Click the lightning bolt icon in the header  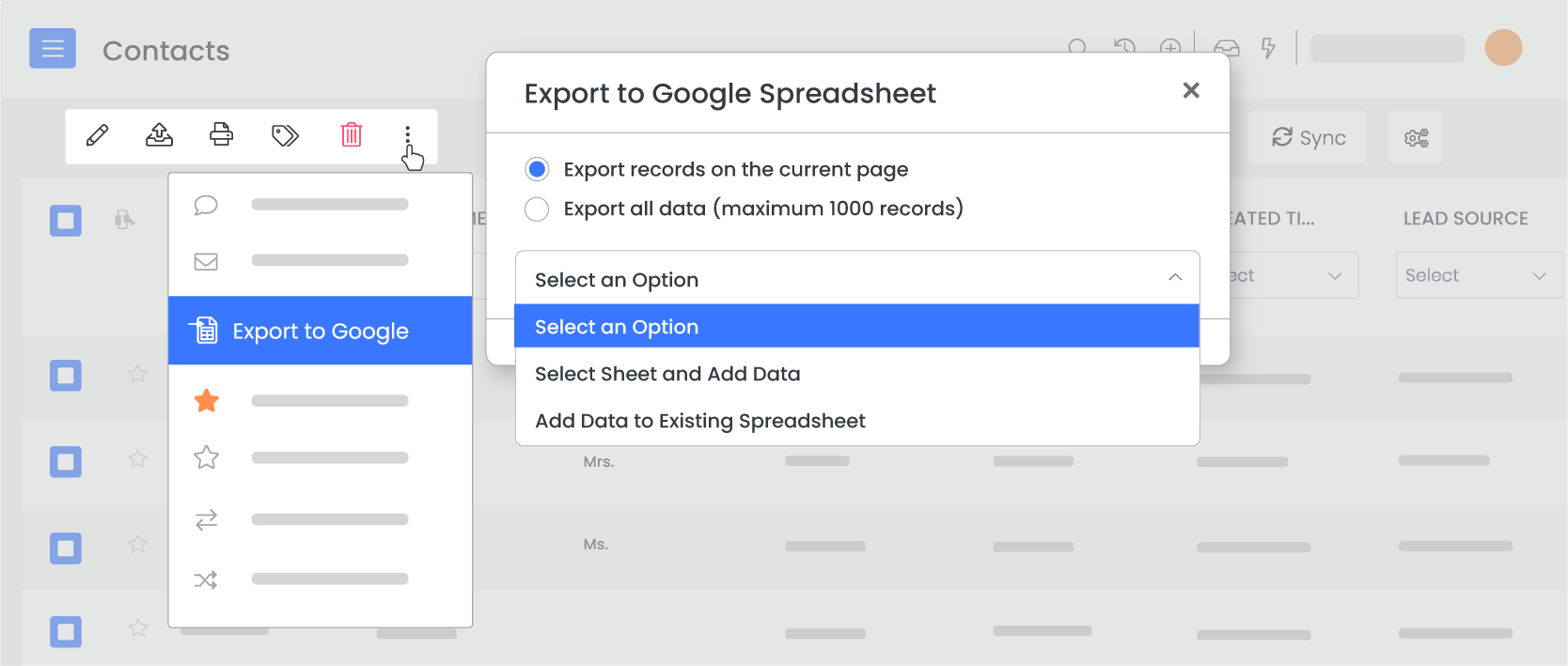(1269, 49)
